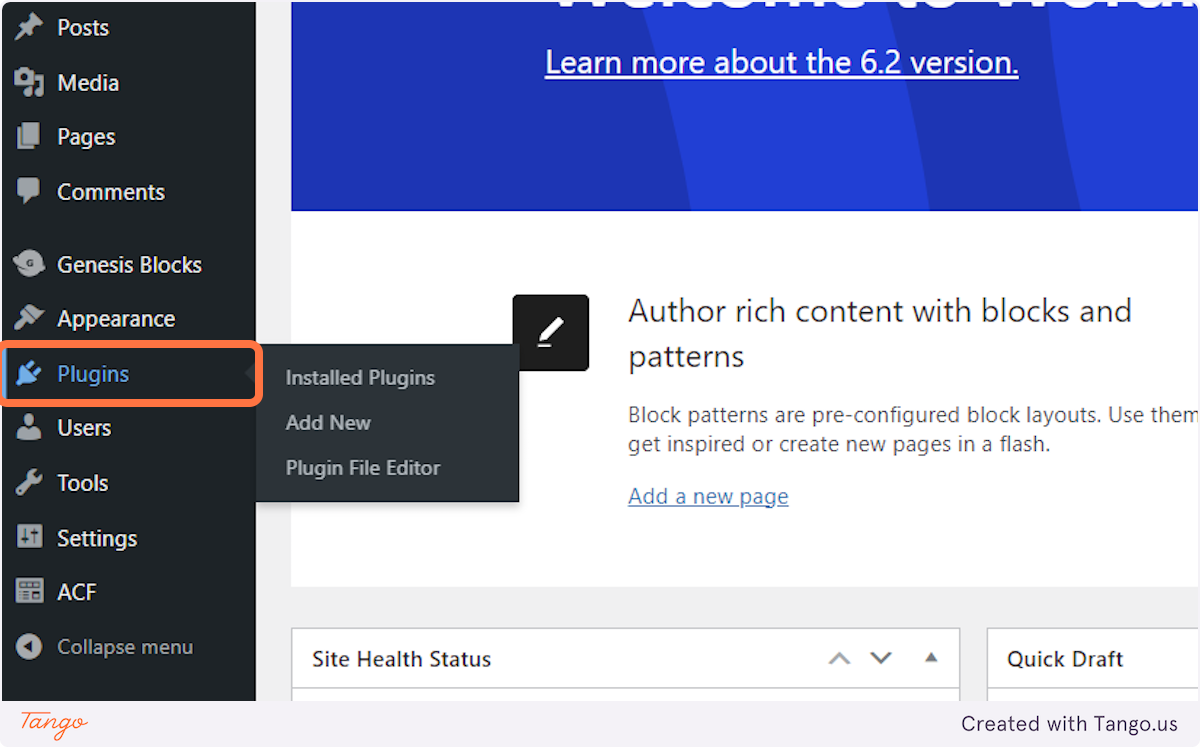The height and width of the screenshot is (747, 1200).
Task: Collapse the Site Health Status widget
Action: pyautogui.click(x=931, y=658)
